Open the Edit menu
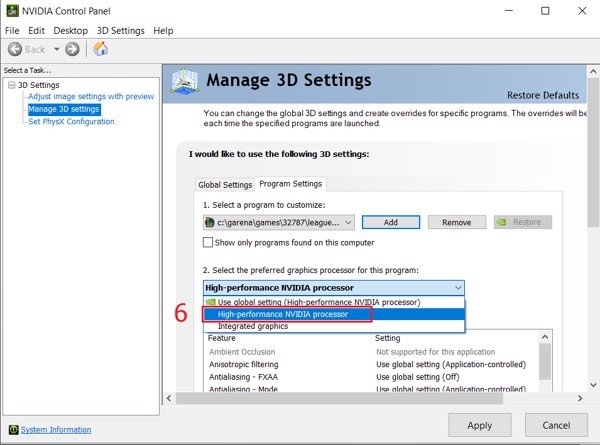 coord(36,31)
